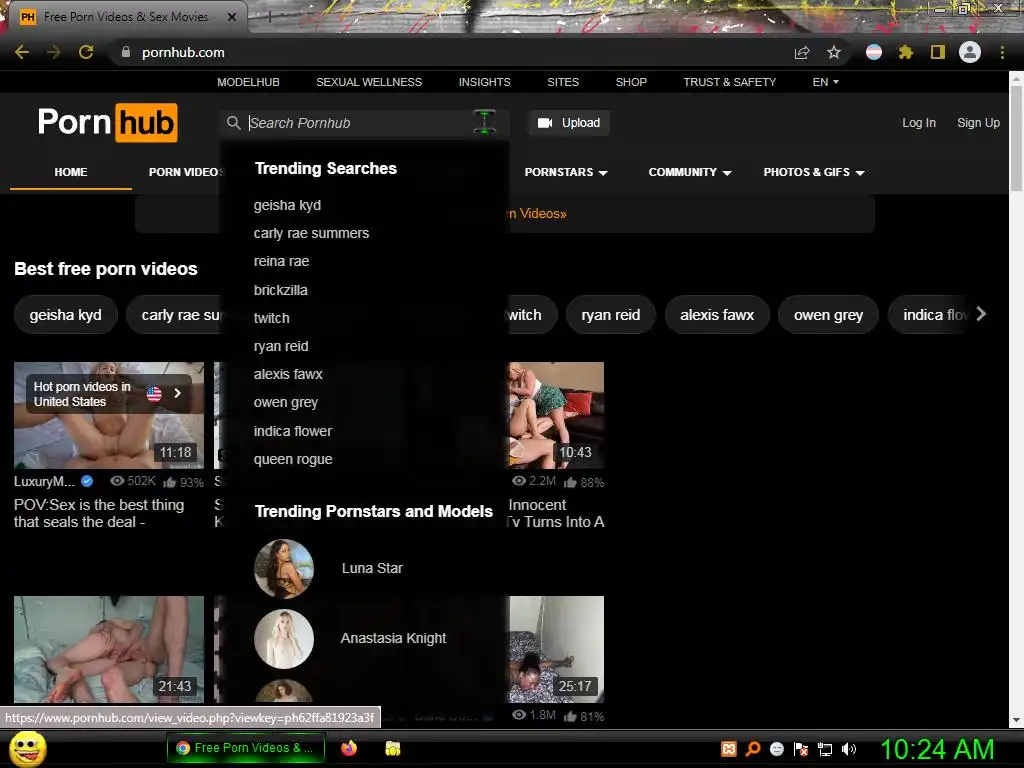Toggle the browser side panel icon

938,52
